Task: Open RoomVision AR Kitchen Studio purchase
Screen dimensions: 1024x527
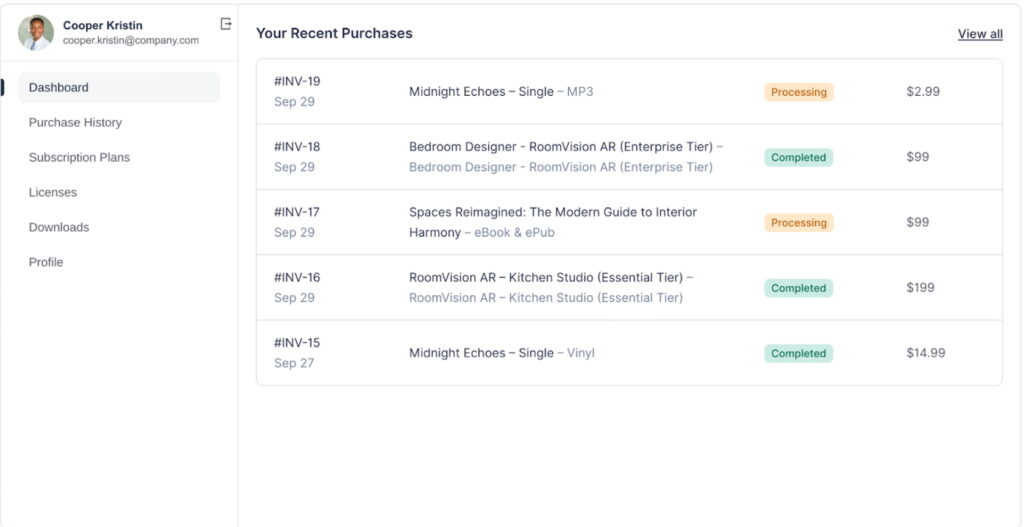Action: (550, 278)
